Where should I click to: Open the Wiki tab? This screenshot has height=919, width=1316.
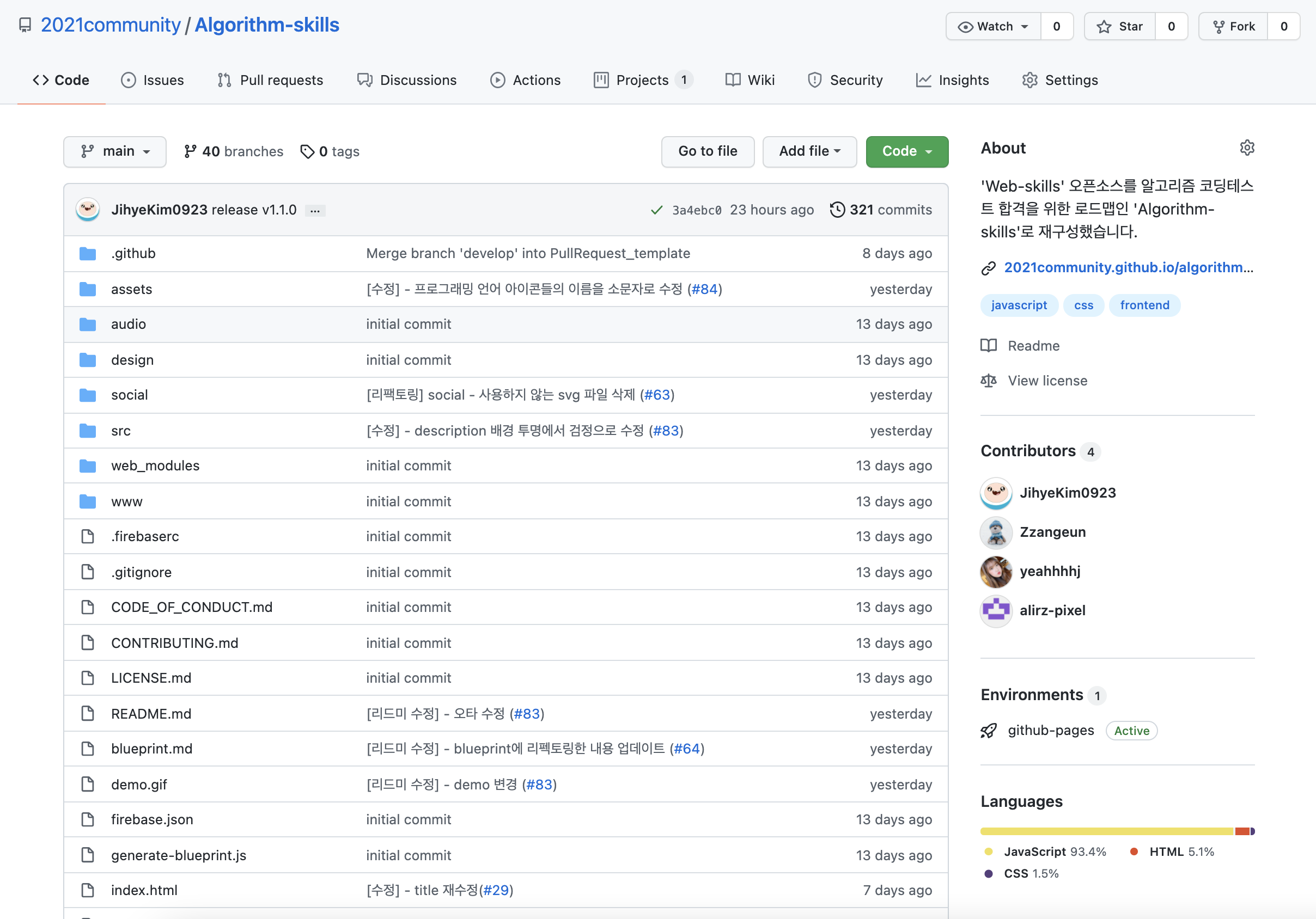click(750, 80)
